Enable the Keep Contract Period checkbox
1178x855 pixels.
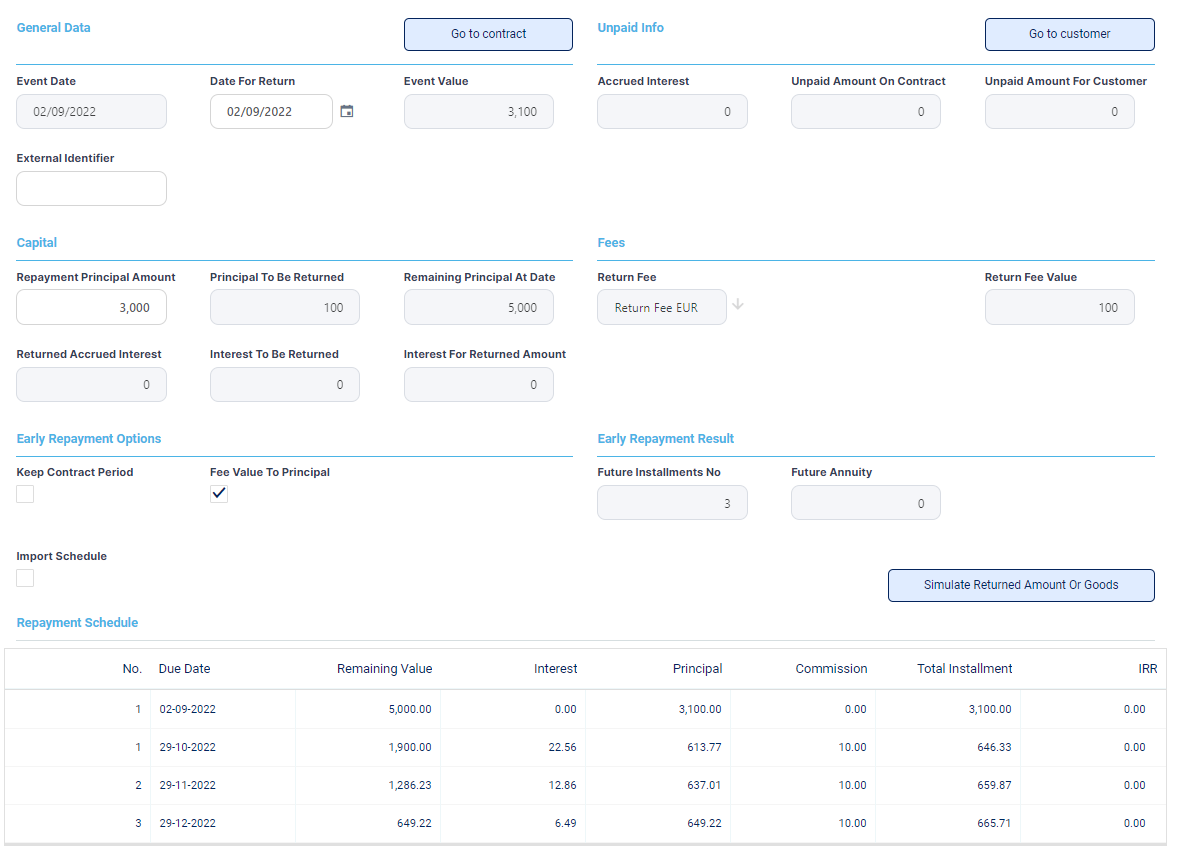25,494
